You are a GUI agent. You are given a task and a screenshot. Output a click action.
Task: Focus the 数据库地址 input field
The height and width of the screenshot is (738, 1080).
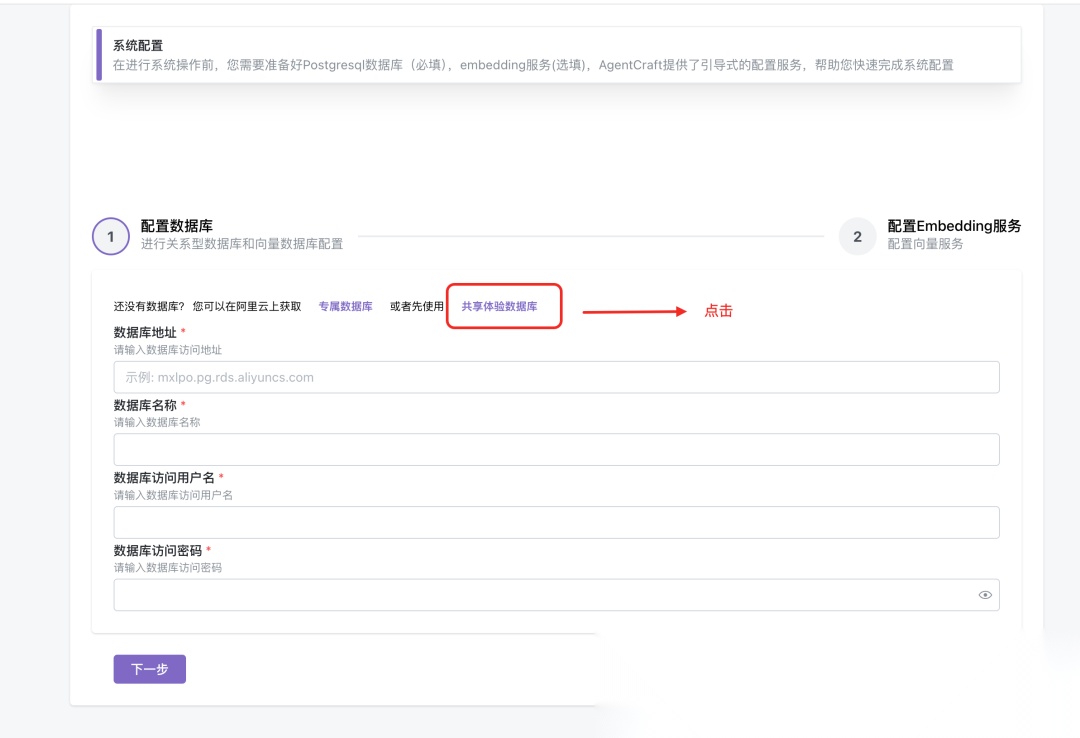click(x=557, y=378)
